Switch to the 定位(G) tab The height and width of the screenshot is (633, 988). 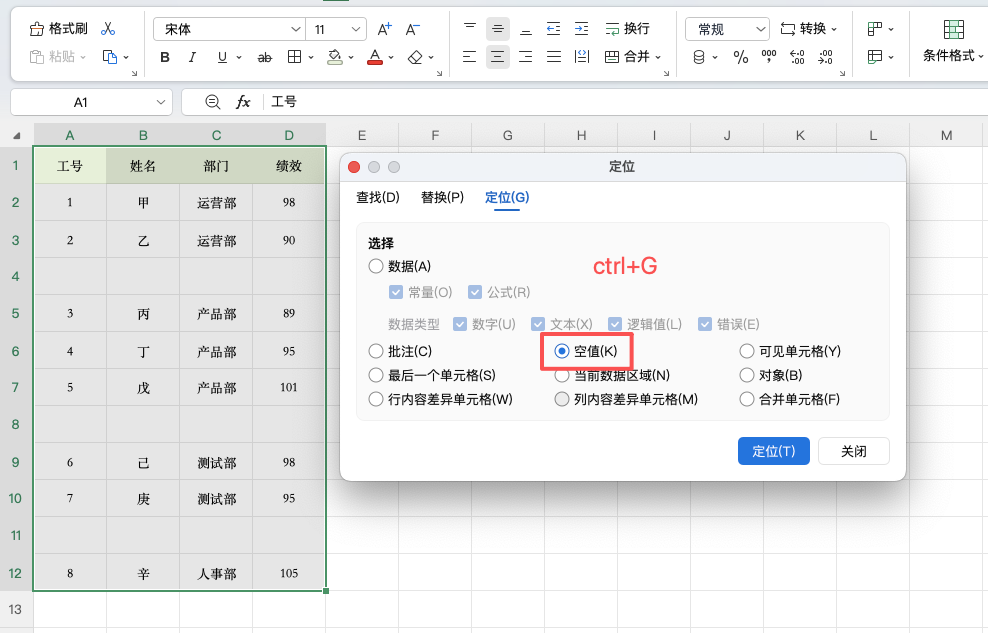[507, 197]
